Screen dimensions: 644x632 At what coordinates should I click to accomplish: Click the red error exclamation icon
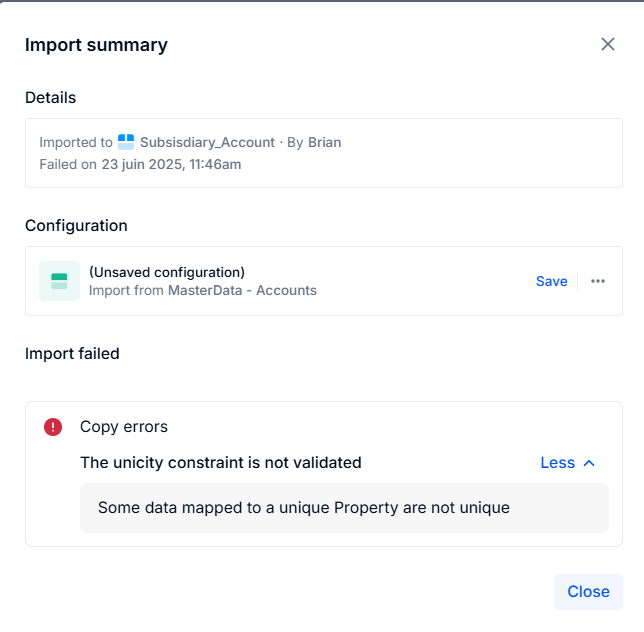[53, 427]
